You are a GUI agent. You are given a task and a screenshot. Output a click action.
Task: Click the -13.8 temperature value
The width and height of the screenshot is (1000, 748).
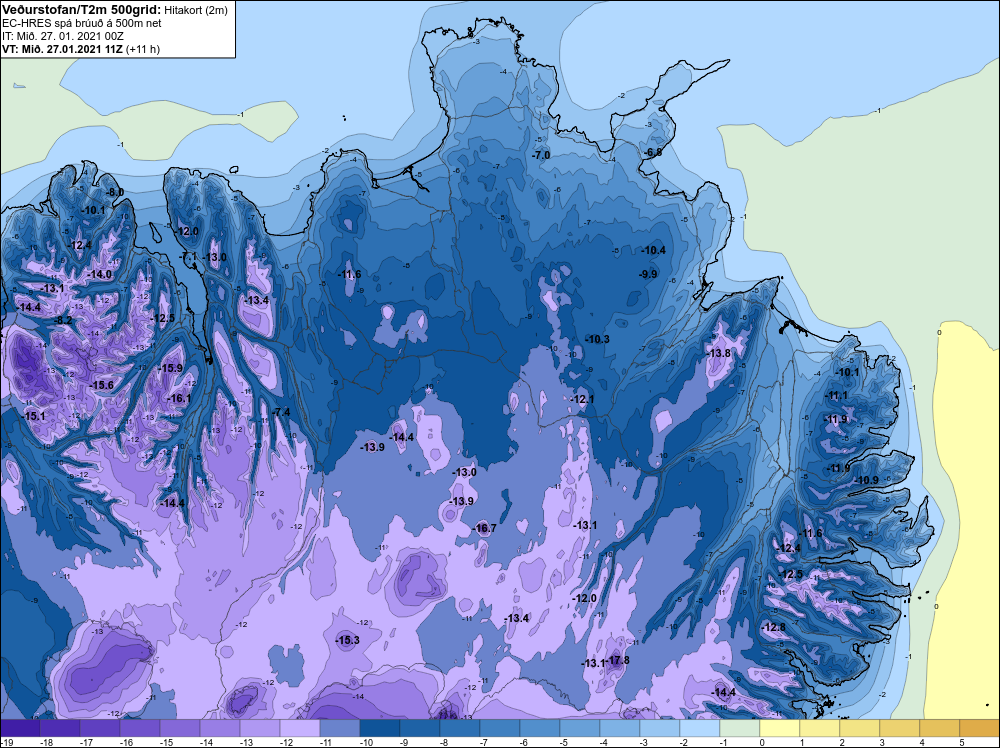[x=719, y=353]
